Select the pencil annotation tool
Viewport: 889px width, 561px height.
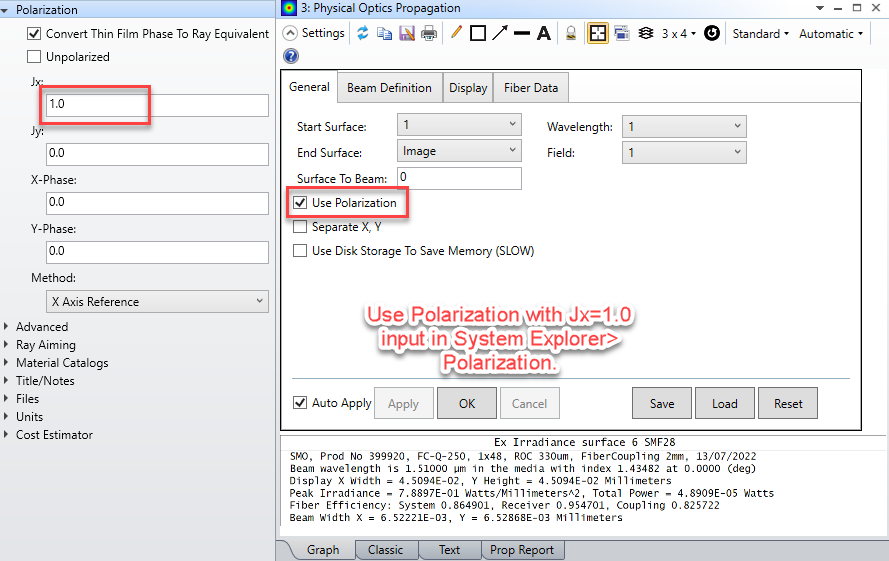pos(456,32)
